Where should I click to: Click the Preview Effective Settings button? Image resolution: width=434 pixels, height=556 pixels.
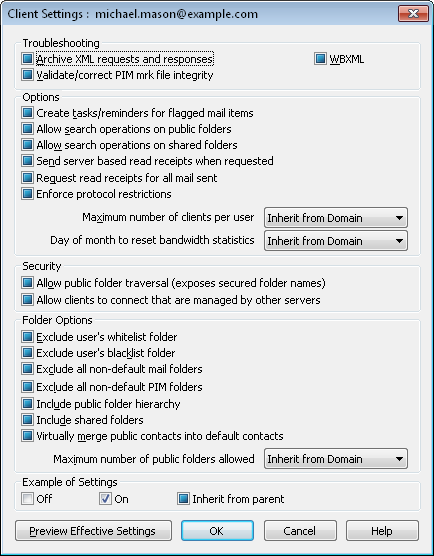click(x=93, y=531)
